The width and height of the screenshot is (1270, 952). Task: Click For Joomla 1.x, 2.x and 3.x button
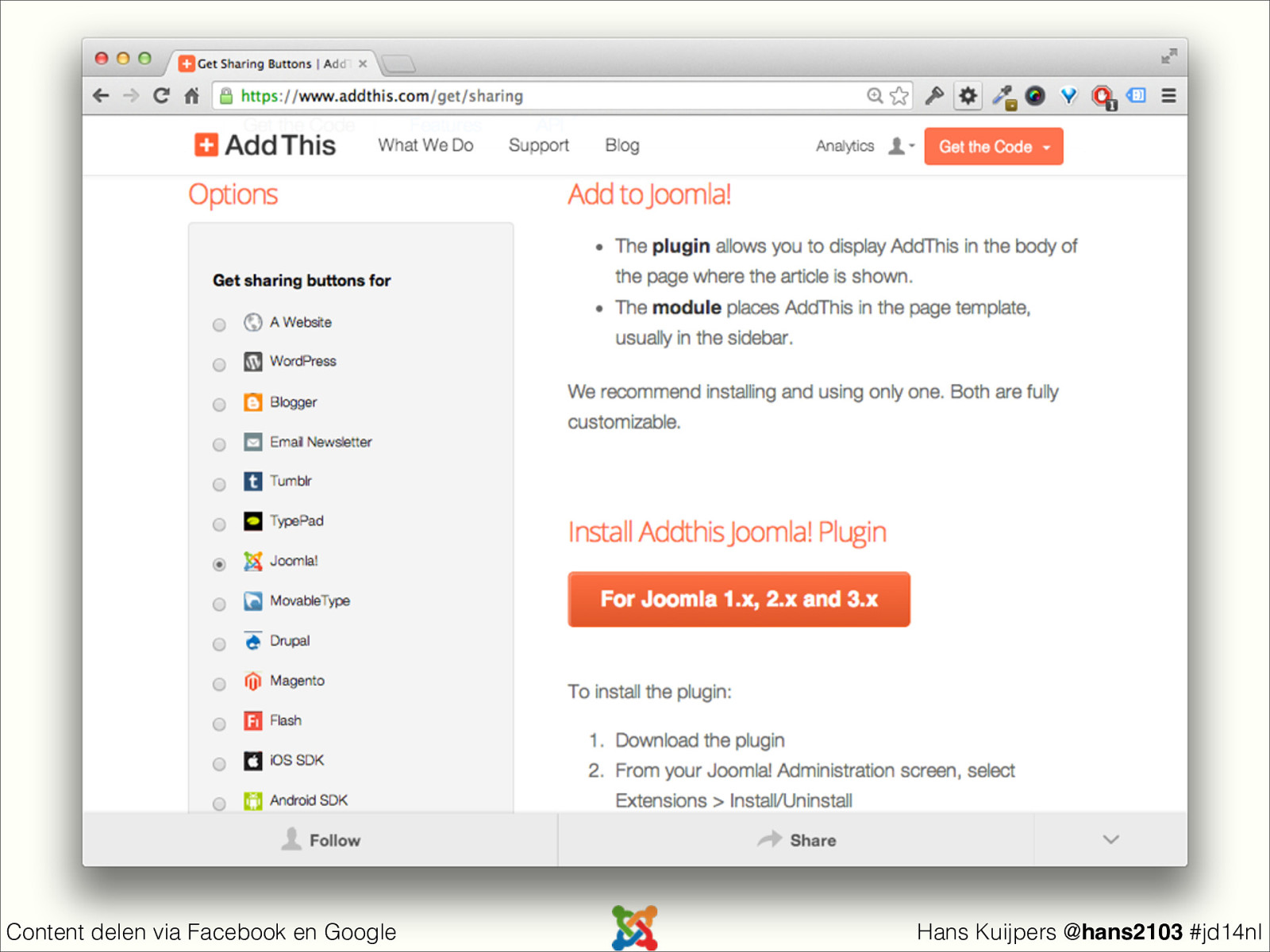click(739, 599)
